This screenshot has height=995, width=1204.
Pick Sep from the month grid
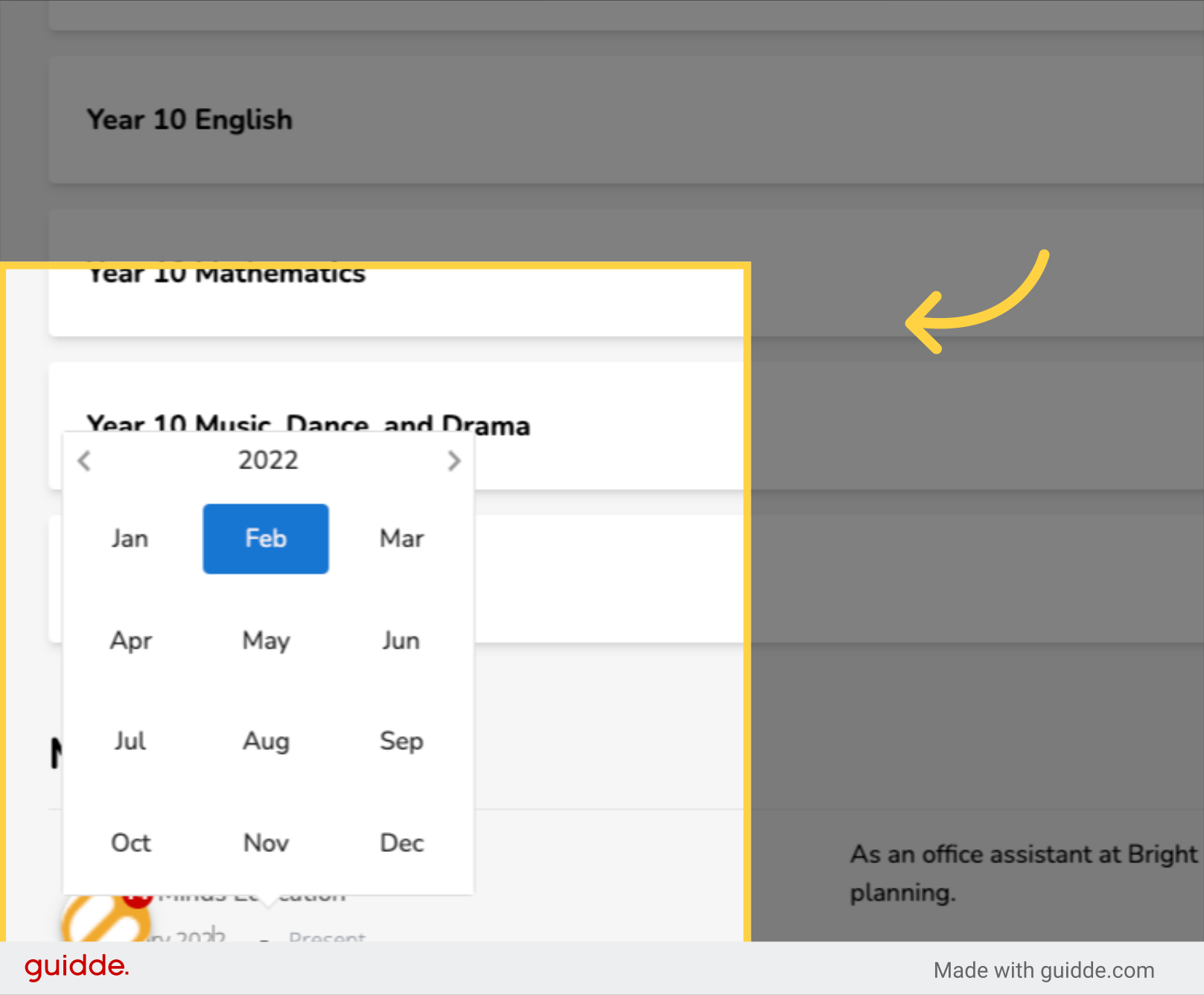click(x=402, y=741)
